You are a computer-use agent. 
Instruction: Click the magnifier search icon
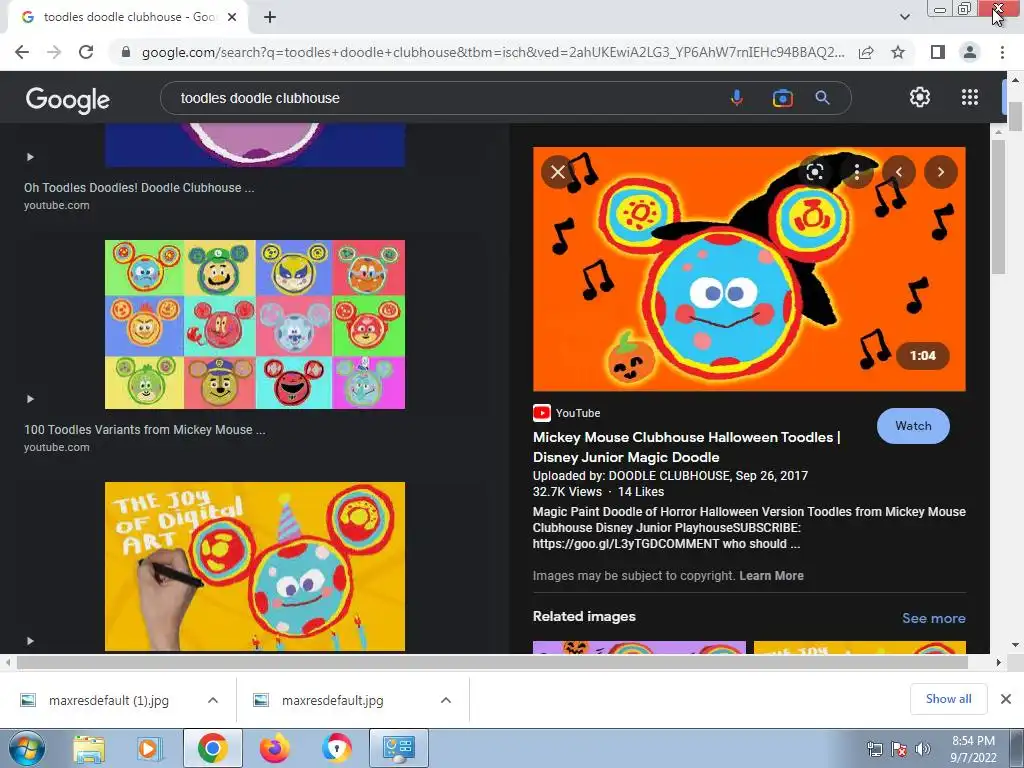[x=822, y=98]
